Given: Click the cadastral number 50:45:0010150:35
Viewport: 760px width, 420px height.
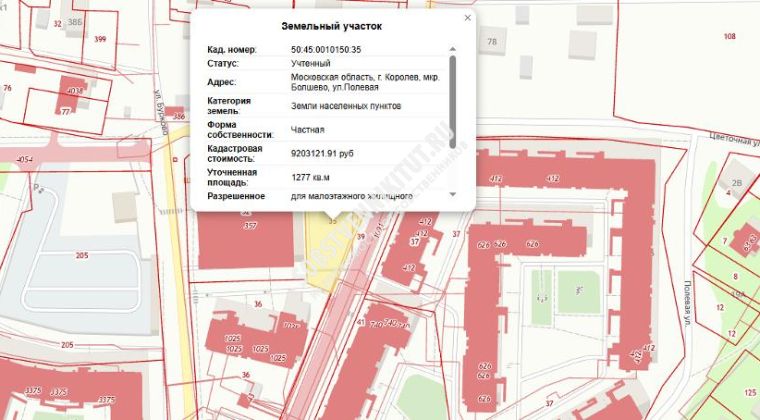Looking at the screenshot, I should tap(326, 49).
